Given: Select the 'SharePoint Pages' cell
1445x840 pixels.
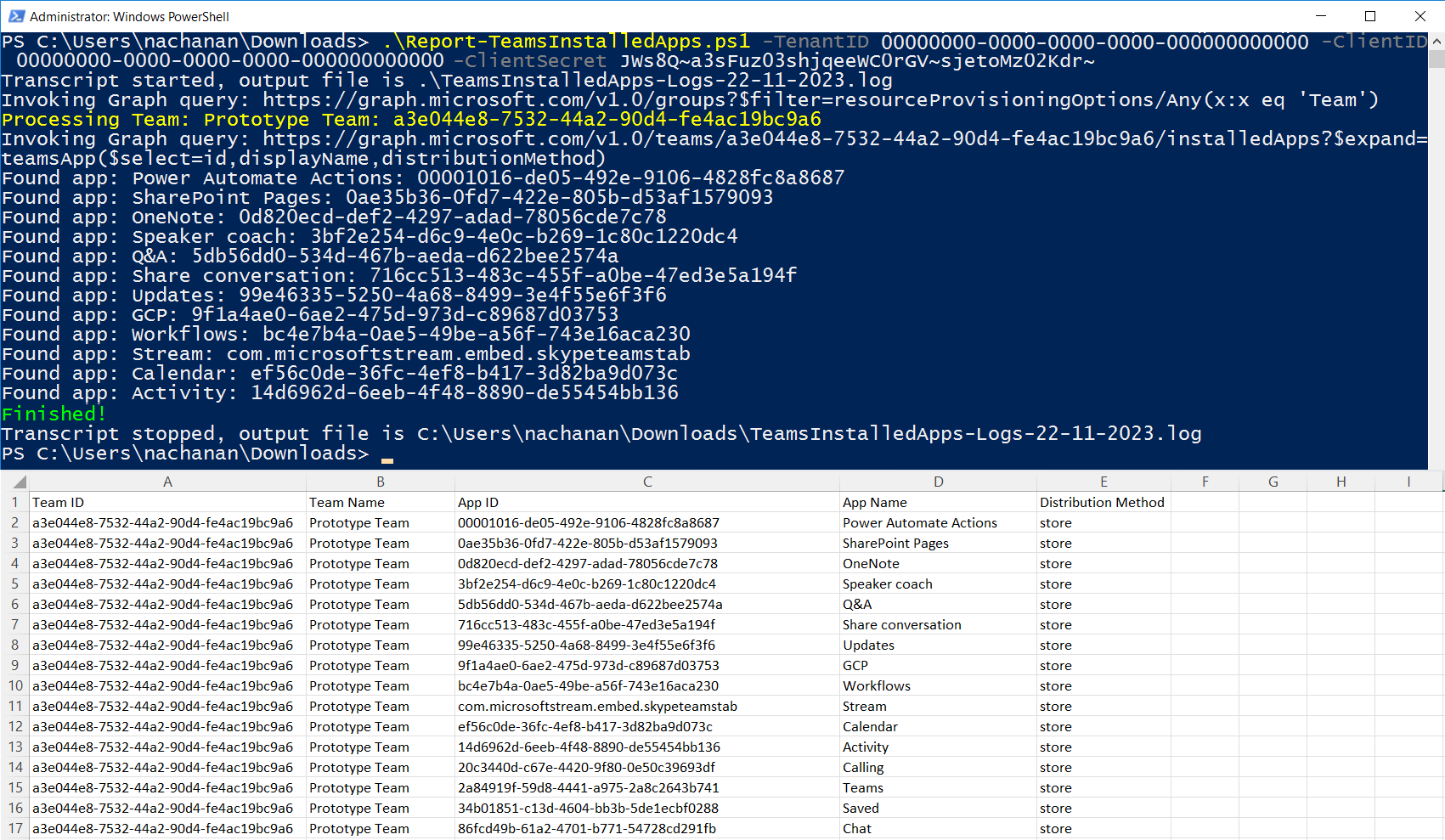Looking at the screenshot, I should point(938,543).
